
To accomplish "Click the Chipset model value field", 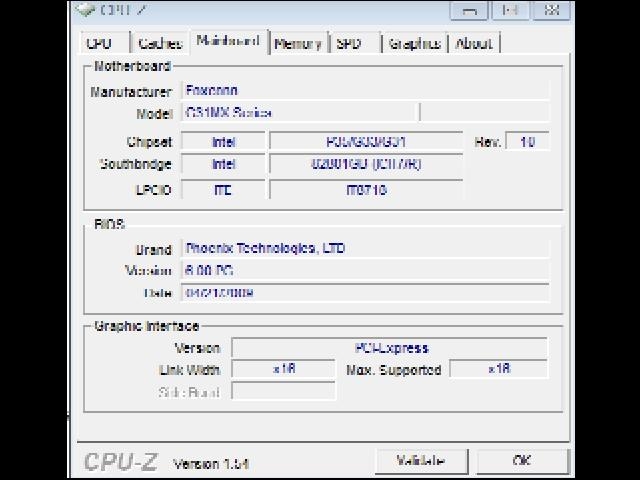I will [366, 142].
